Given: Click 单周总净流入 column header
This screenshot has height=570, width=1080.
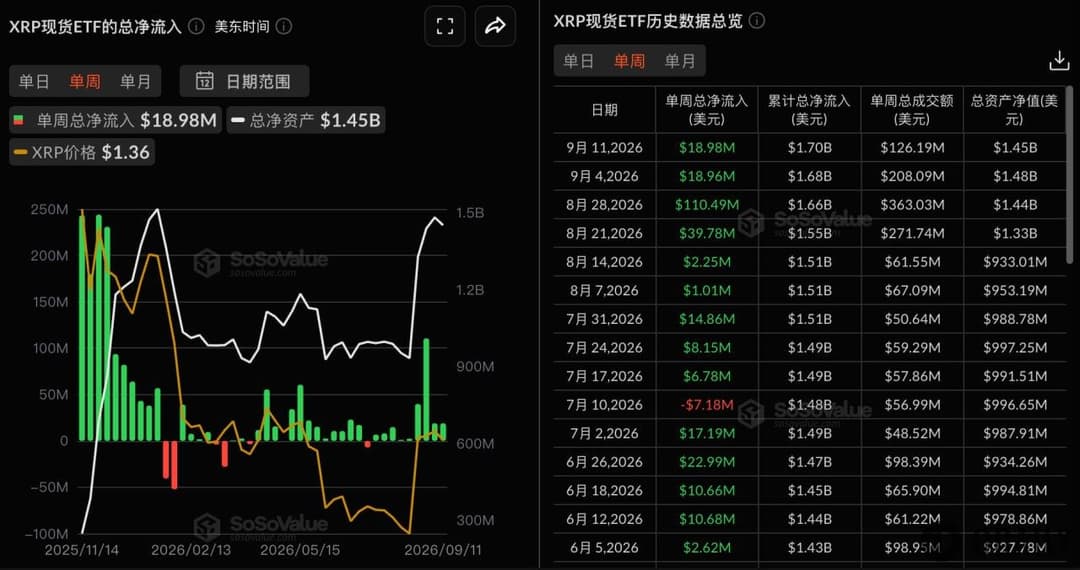Looking at the screenshot, I should pyautogui.click(x=706, y=109).
